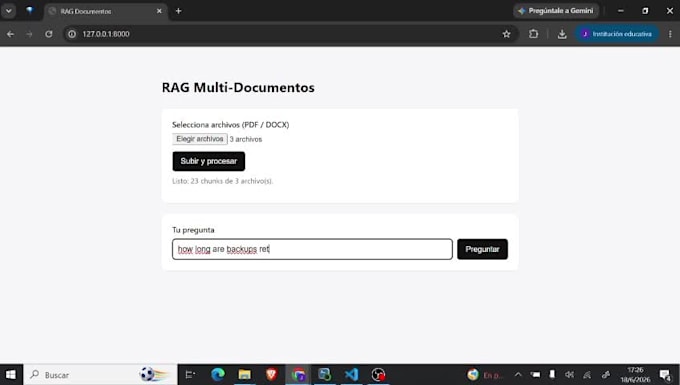680x385 pixels.
Task: Reload the page with refresh icon
Action: point(49,34)
